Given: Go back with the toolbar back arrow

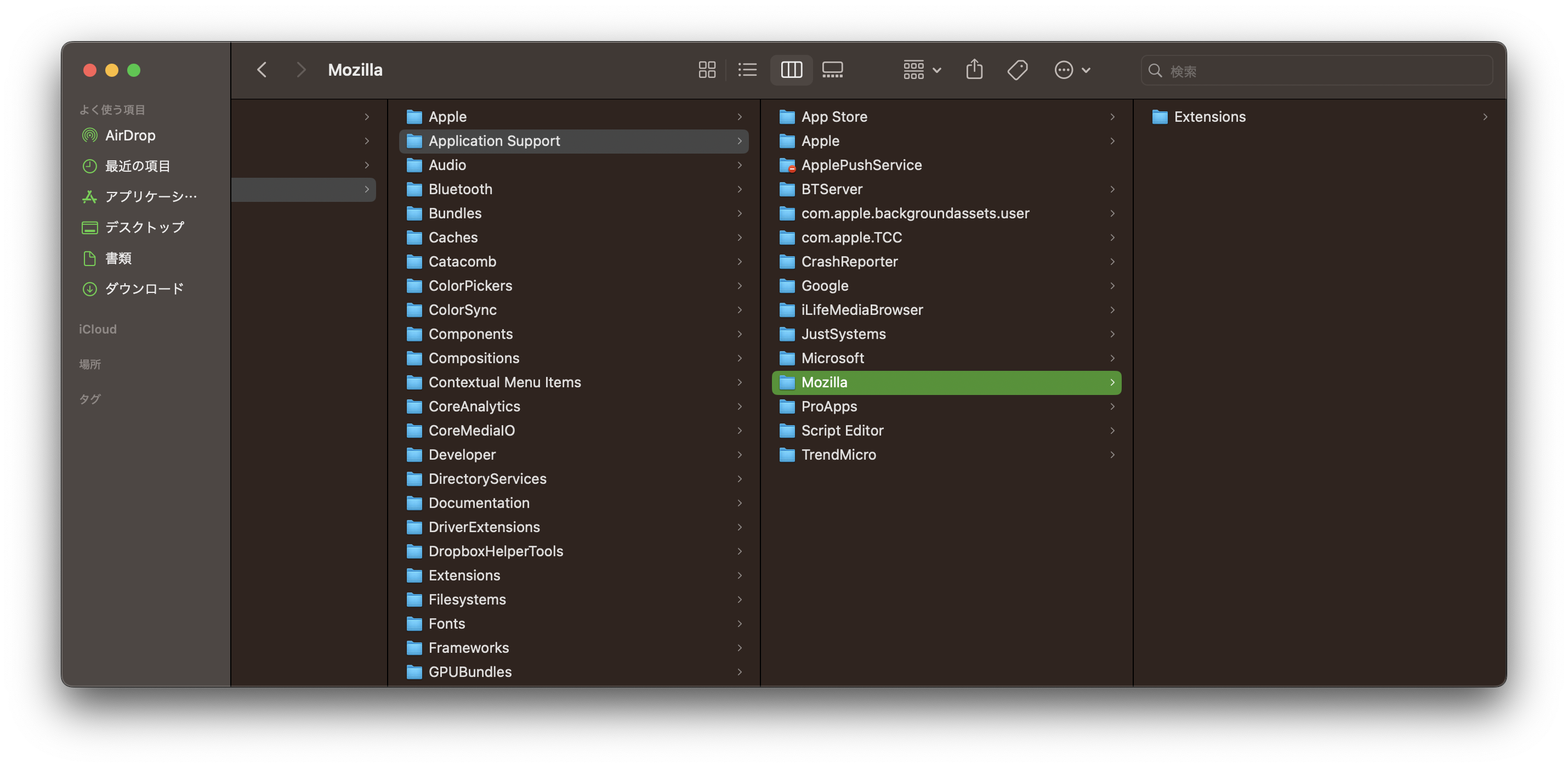Looking at the screenshot, I should [x=262, y=70].
